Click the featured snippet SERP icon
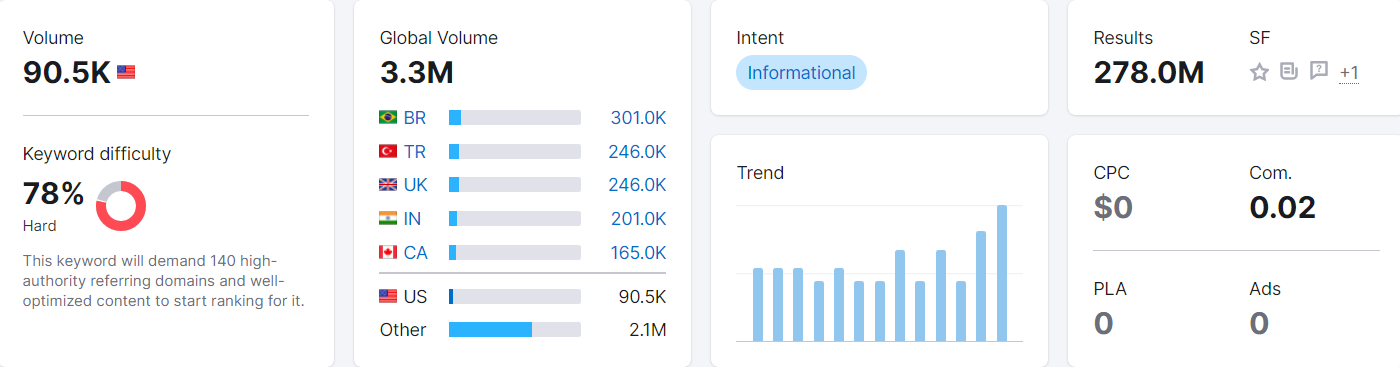 click(x=1289, y=71)
